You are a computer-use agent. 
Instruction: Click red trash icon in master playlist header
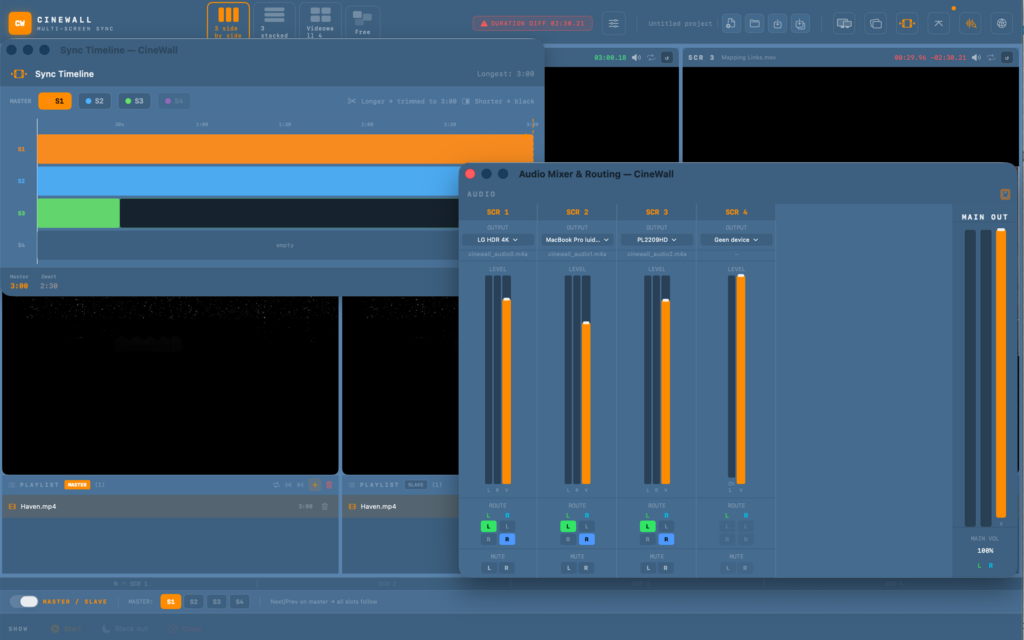coord(329,485)
